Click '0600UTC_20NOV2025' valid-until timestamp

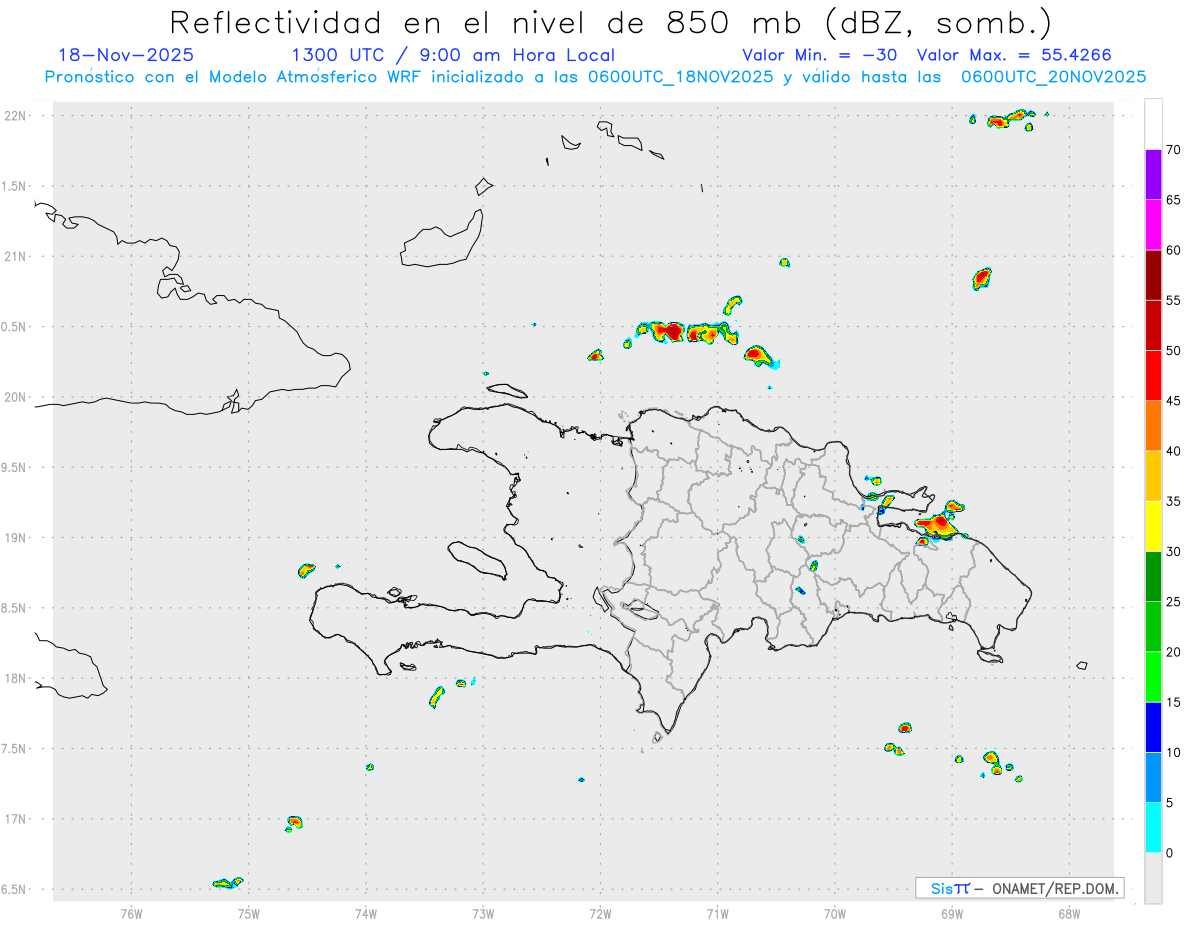tap(1053, 77)
